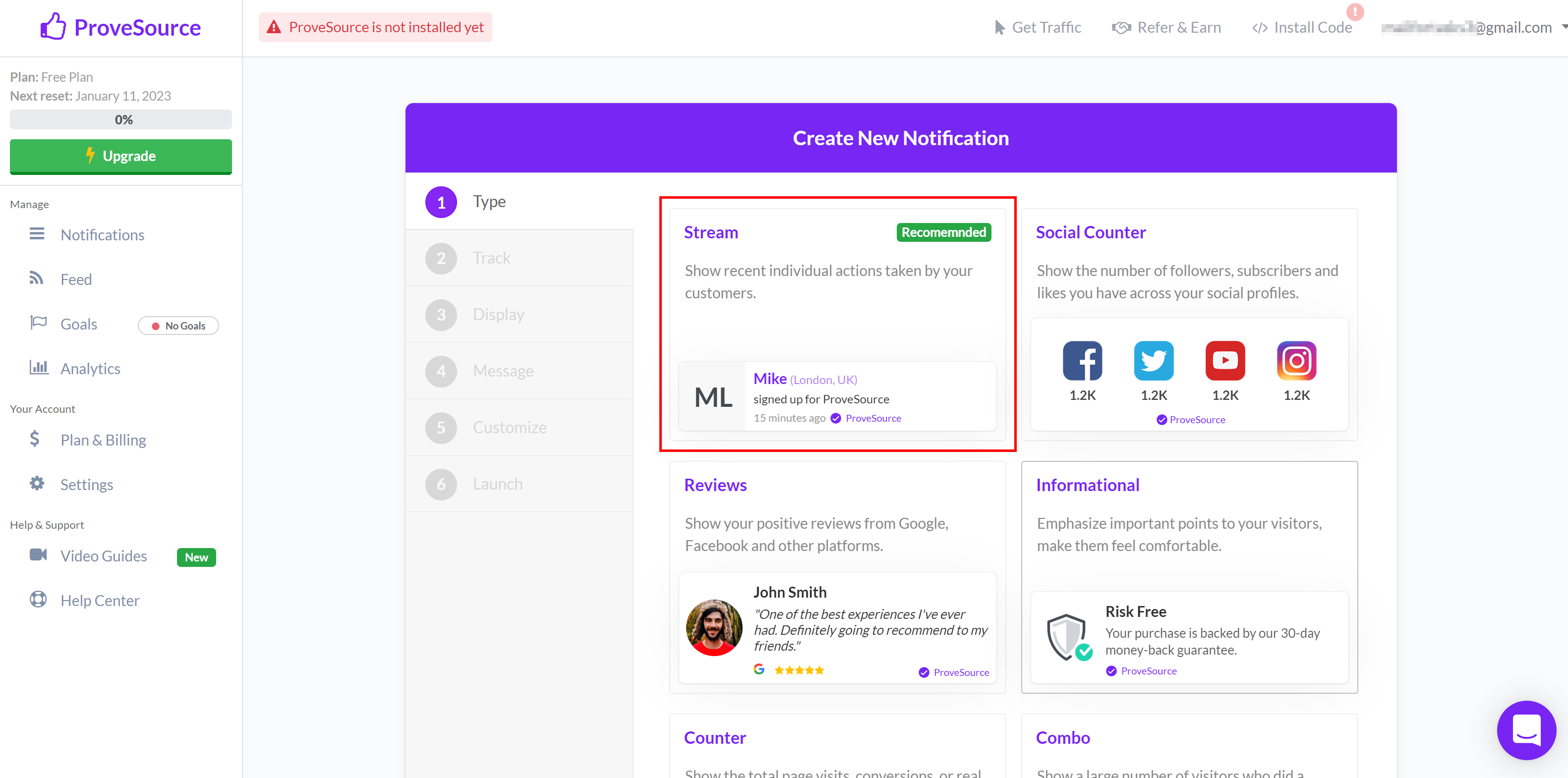The height and width of the screenshot is (778, 1568).
Task: Click ProveSource link under social counters
Action: 1197,419
